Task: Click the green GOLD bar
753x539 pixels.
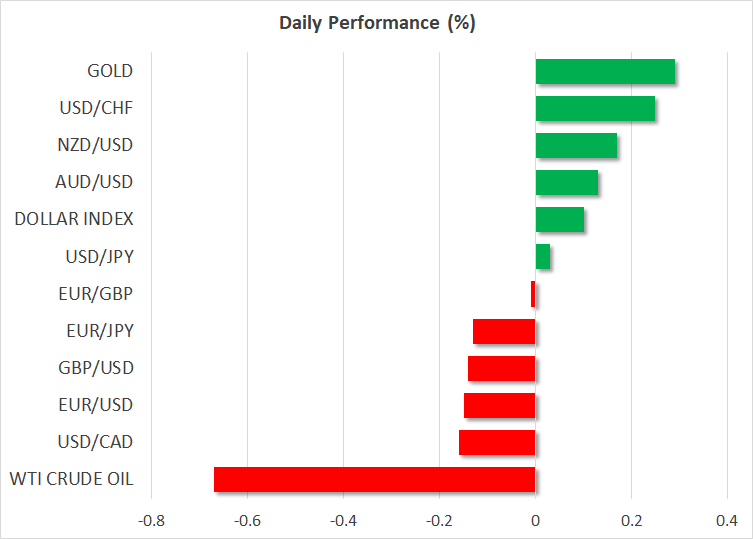Action: tap(605, 72)
